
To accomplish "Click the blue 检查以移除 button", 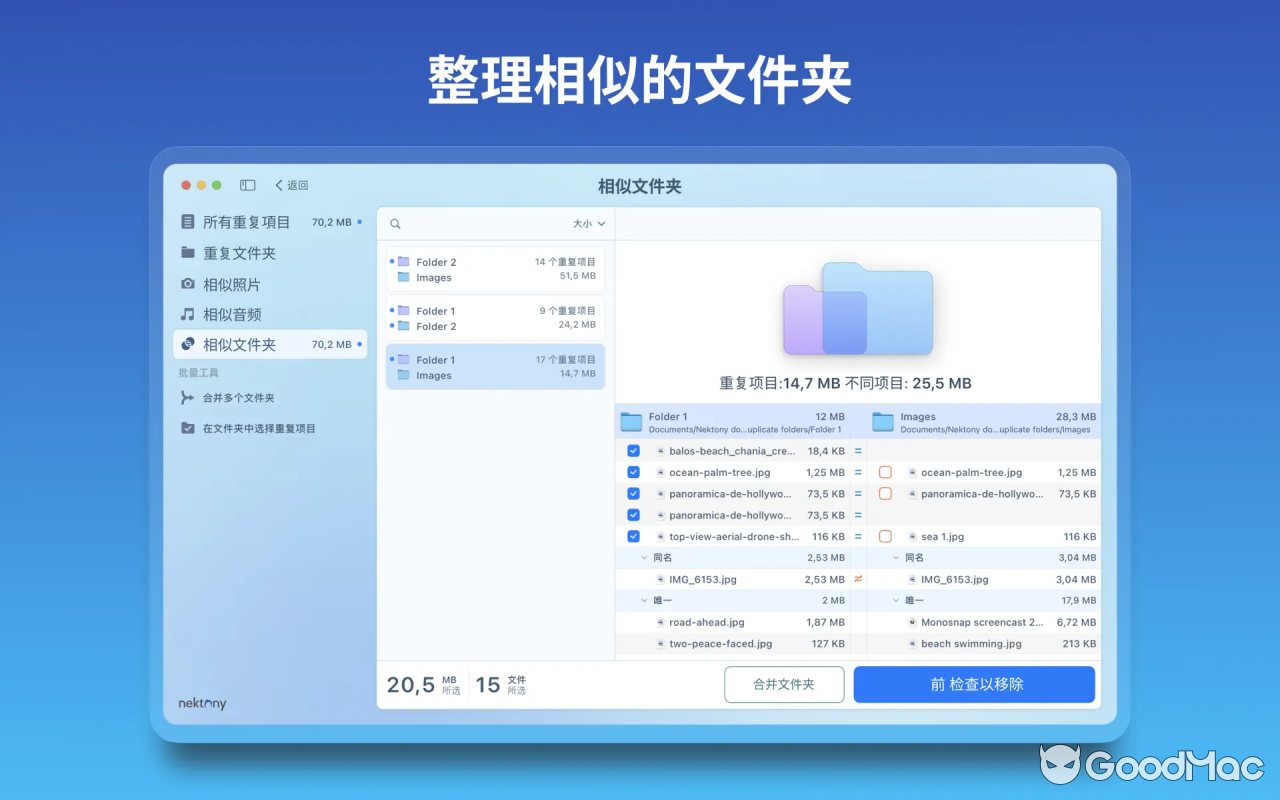I will click(973, 684).
